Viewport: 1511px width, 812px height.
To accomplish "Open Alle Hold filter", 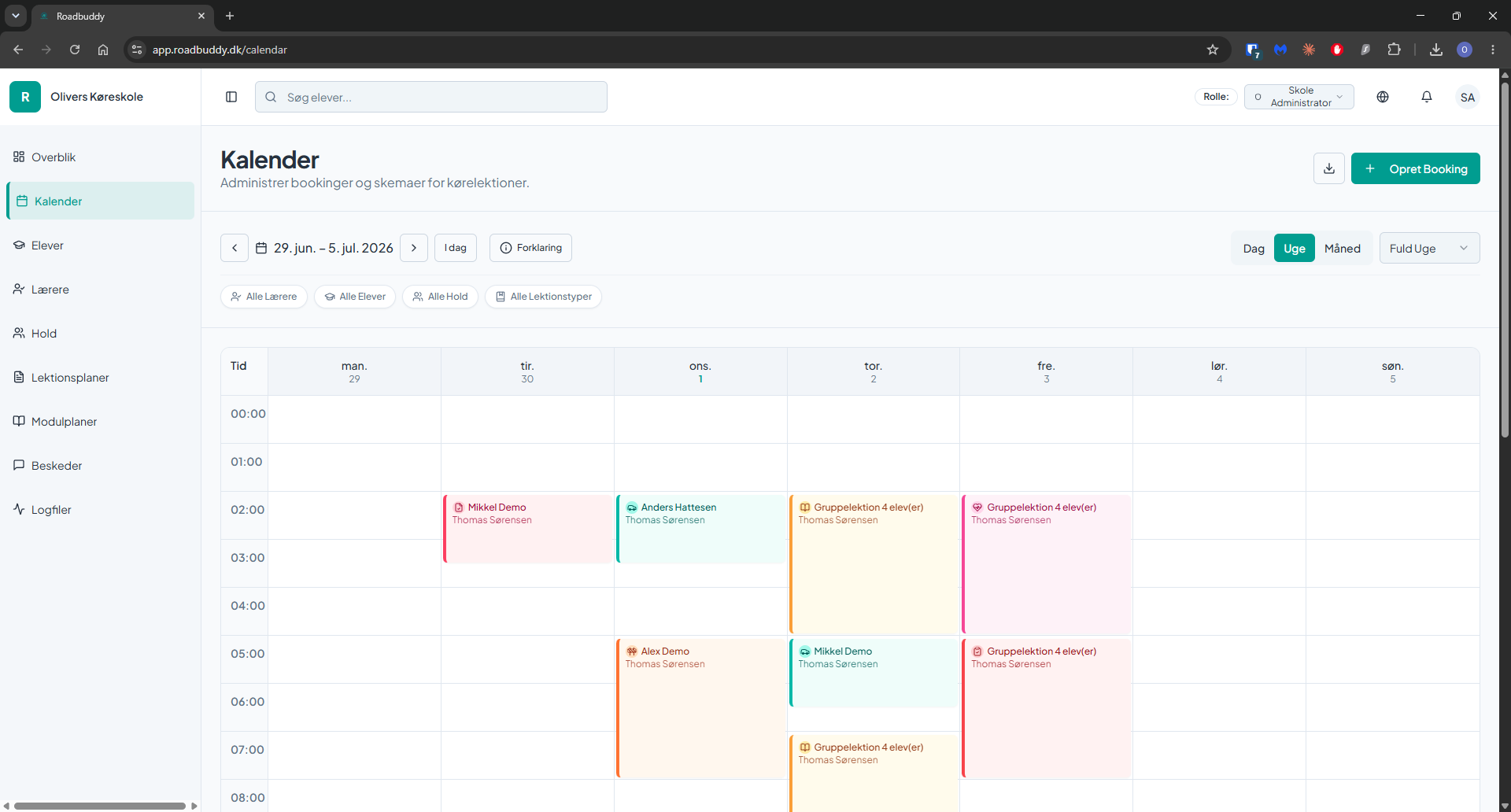I will pos(440,297).
